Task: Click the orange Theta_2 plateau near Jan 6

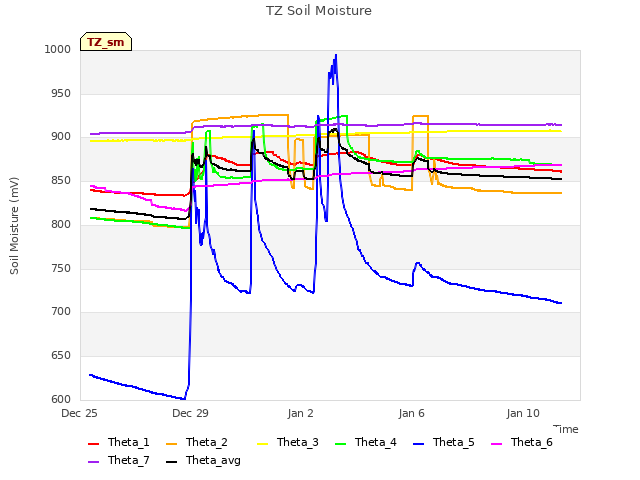Action: [420, 116]
